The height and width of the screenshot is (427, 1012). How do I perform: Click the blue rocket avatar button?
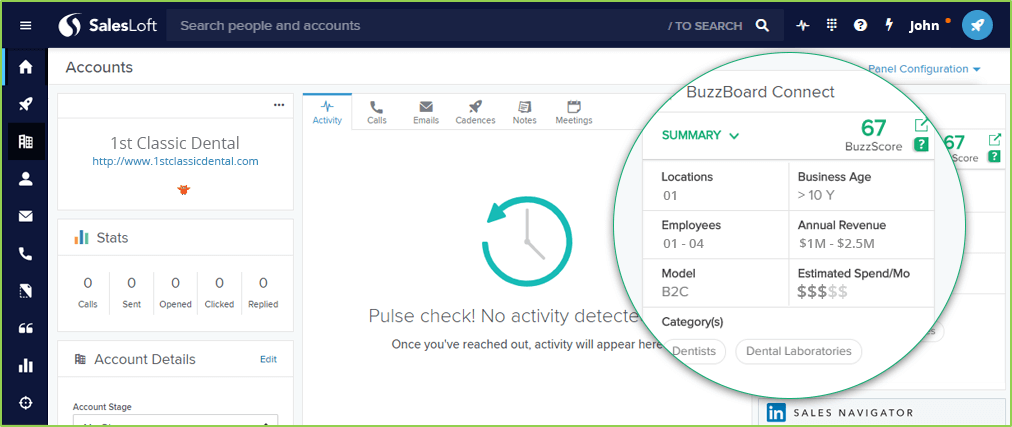click(977, 26)
